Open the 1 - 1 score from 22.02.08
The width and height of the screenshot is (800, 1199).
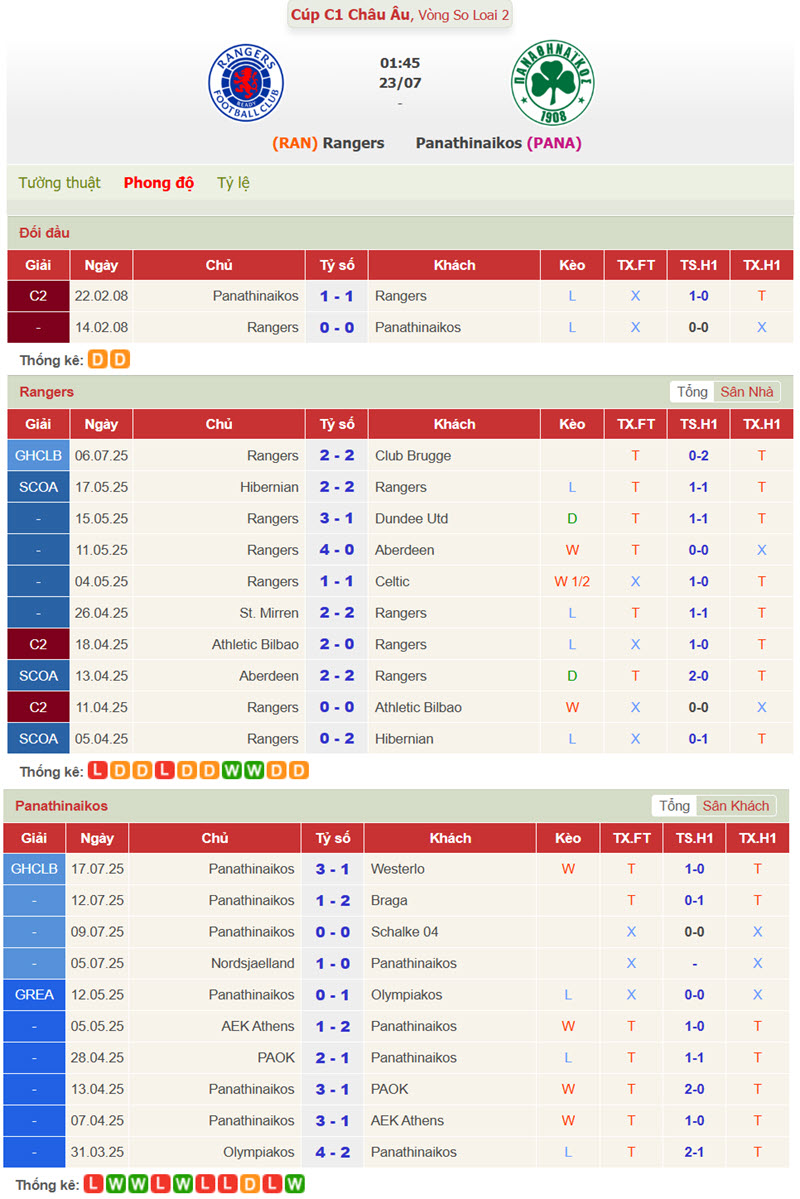337,296
